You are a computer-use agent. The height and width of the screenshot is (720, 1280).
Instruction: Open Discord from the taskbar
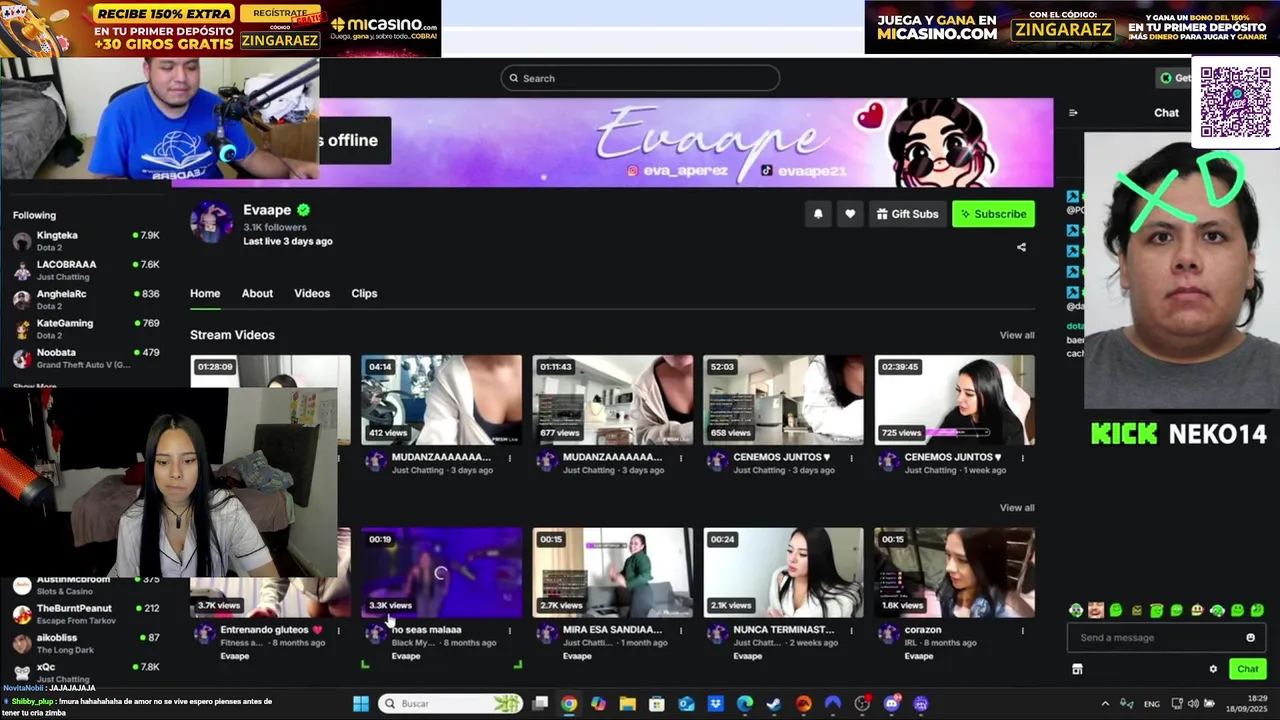click(891, 704)
